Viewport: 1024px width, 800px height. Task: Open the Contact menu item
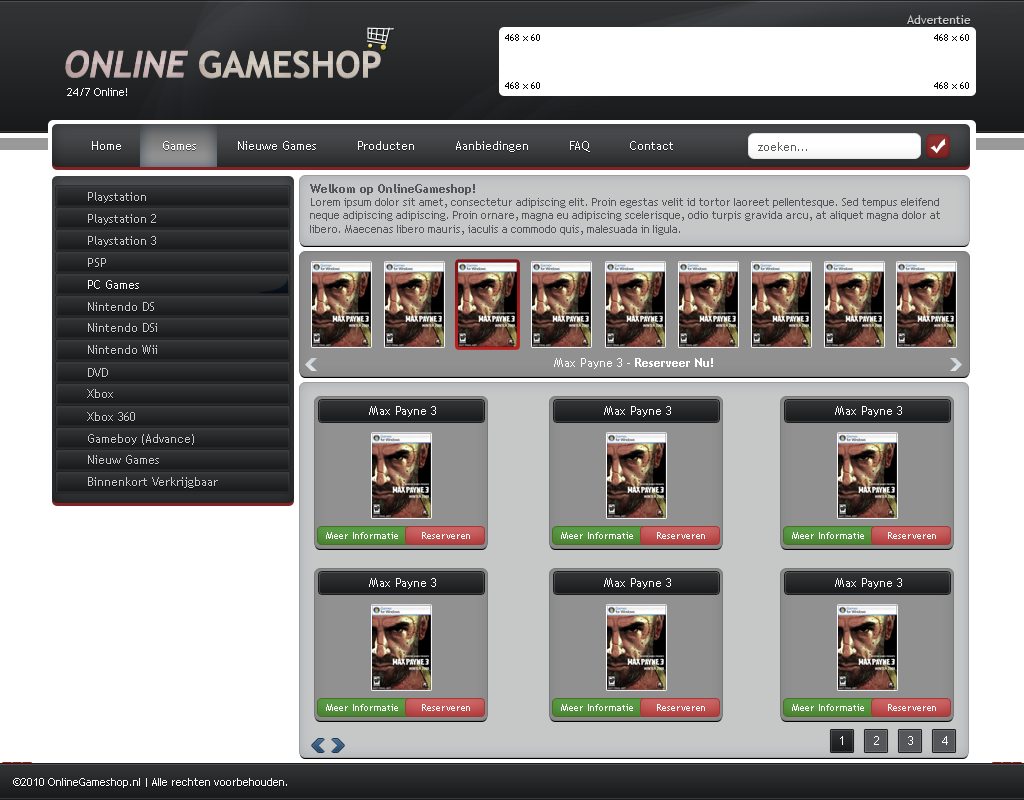(651, 146)
